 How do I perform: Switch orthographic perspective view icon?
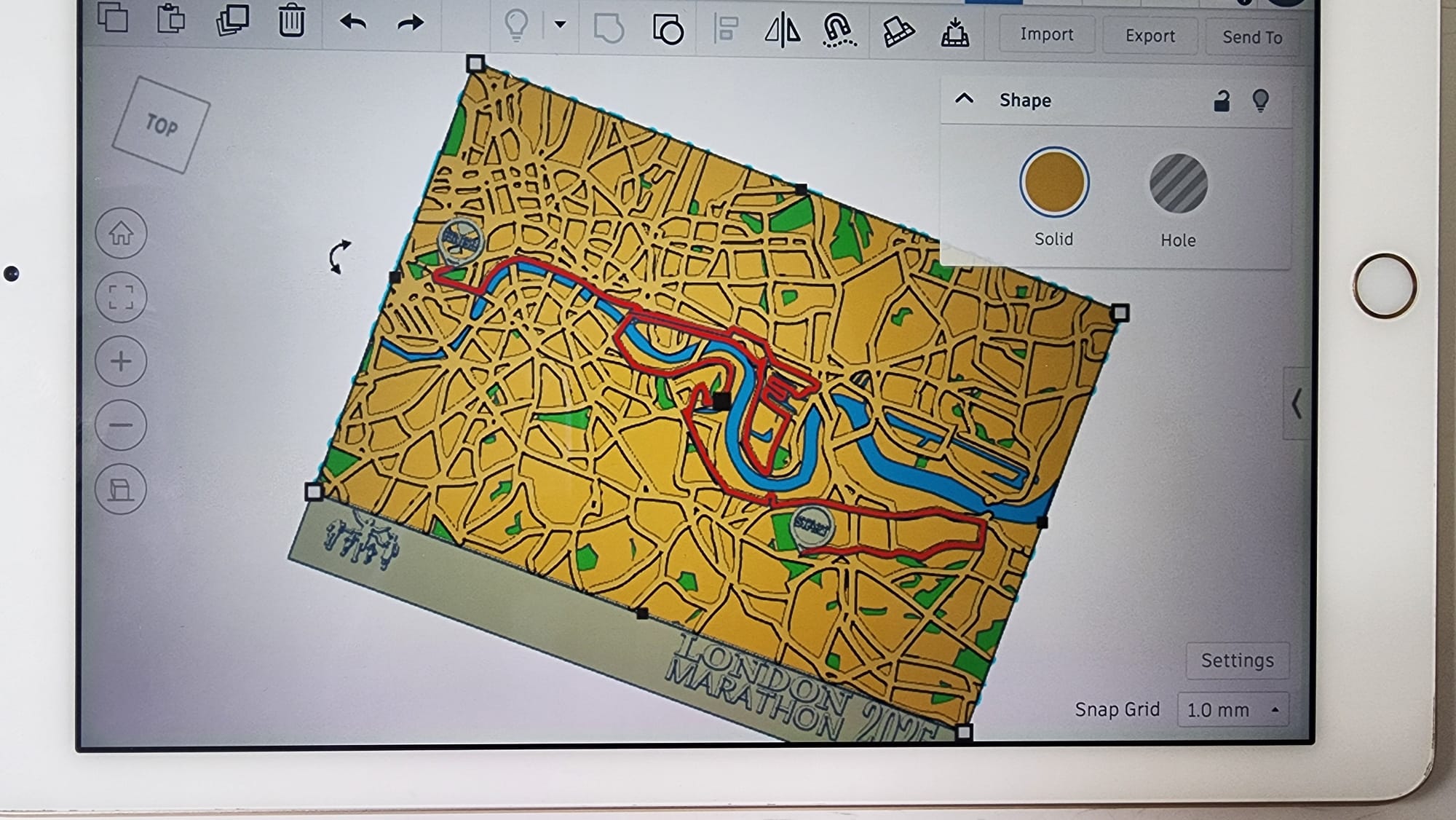[x=121, y=489]
